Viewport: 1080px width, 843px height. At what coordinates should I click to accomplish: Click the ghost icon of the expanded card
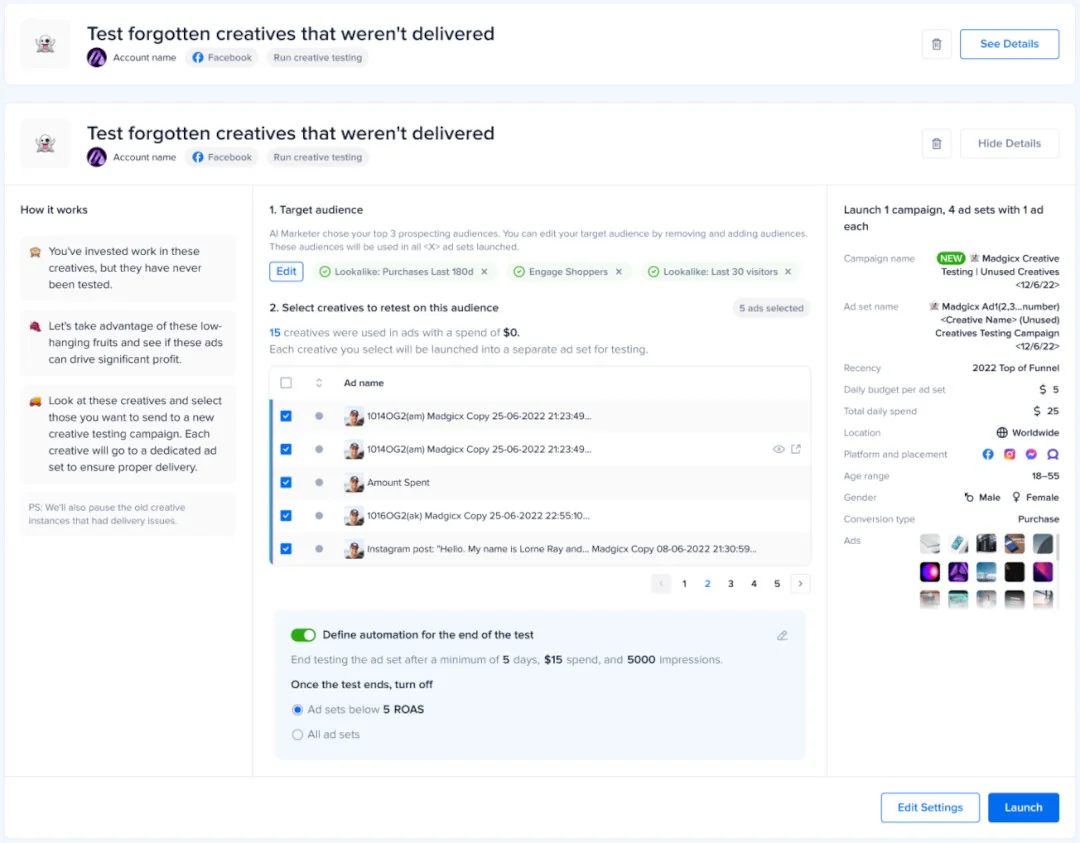[x=45, y=143]
